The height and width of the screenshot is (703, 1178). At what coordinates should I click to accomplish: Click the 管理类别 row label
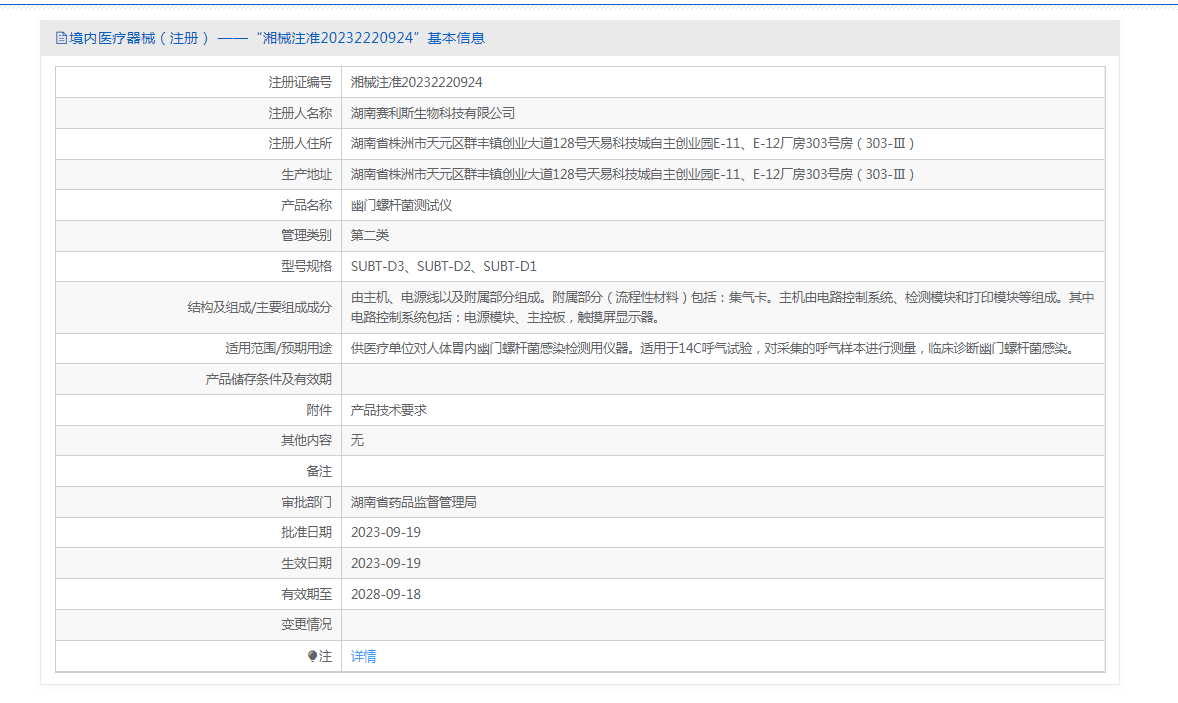[x=307, y=235]
